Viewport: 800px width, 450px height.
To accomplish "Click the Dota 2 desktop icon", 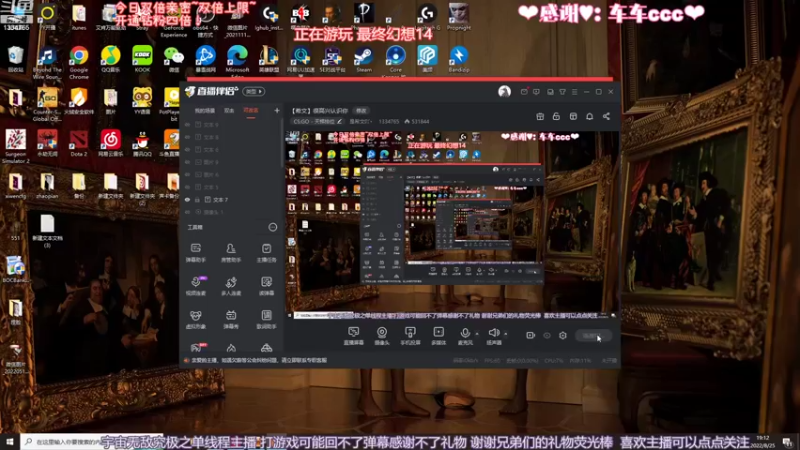I will (x=79, y=143).
